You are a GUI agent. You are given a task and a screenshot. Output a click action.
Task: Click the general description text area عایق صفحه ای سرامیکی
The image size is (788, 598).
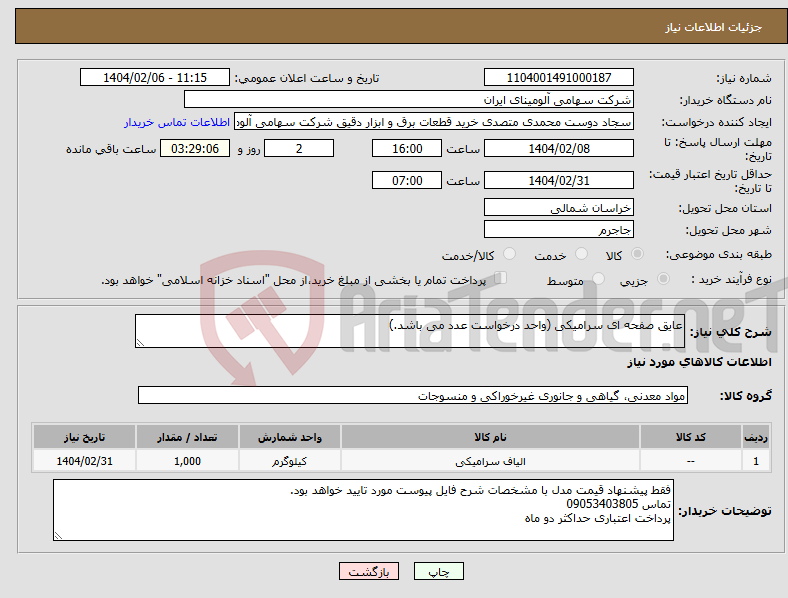coord(410,331)
